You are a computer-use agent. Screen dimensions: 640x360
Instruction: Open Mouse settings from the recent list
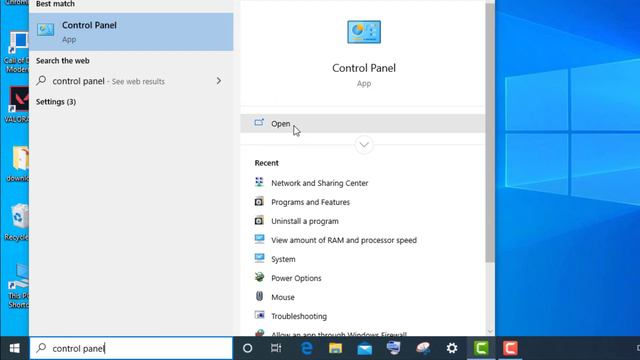point(283,297)
